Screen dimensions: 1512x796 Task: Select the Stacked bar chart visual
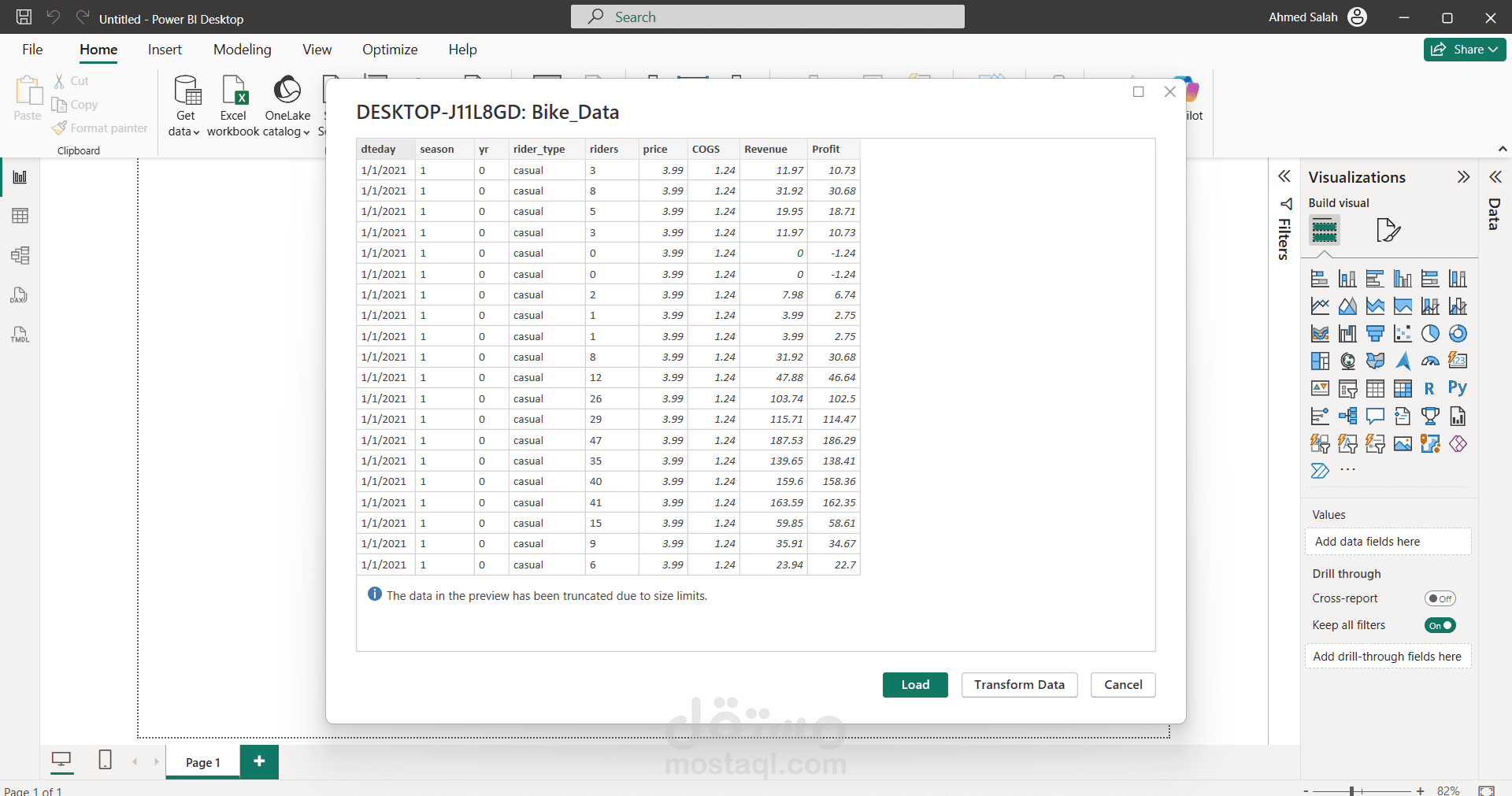click(x=1320, y=279)
